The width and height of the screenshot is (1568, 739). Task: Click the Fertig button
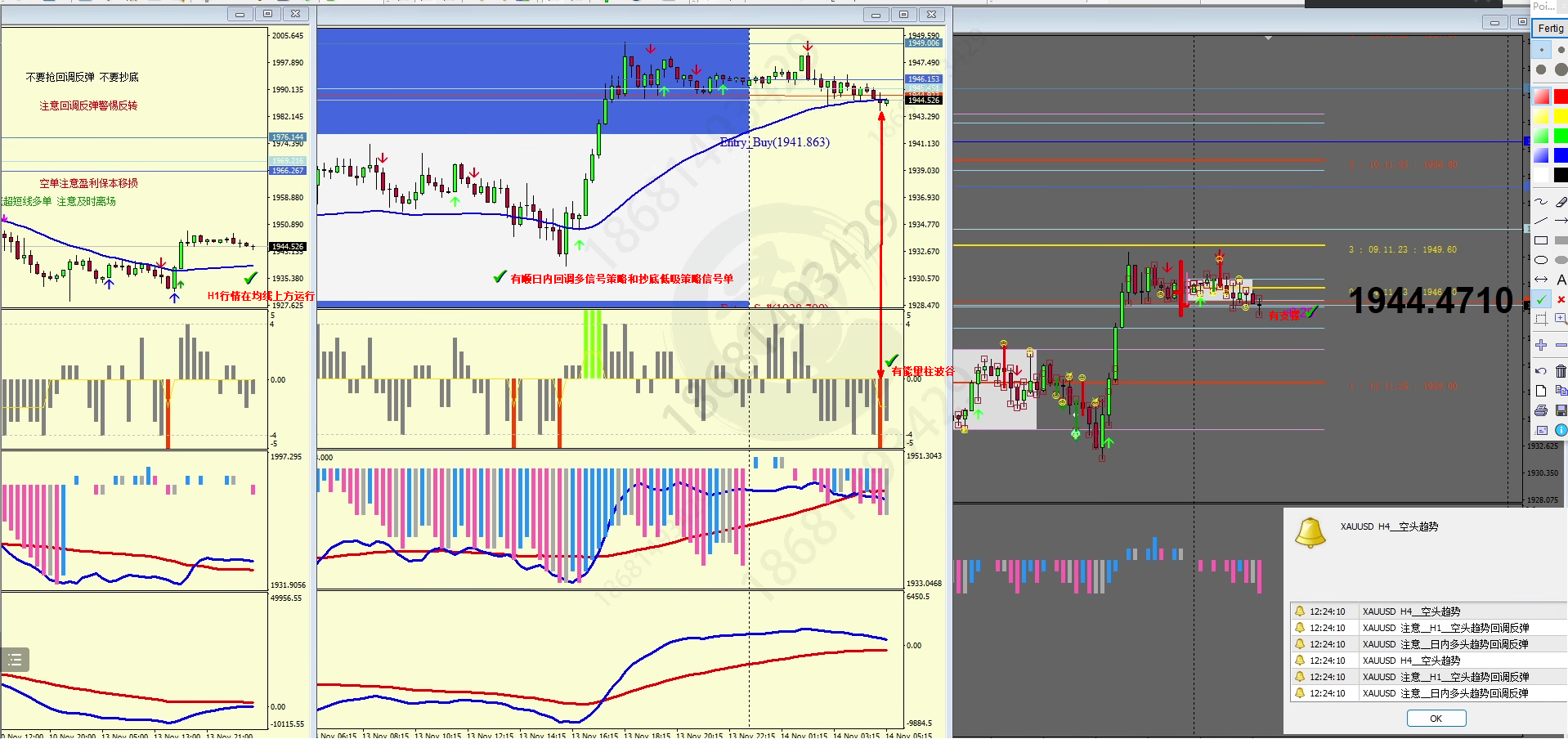click(1550, 29)
